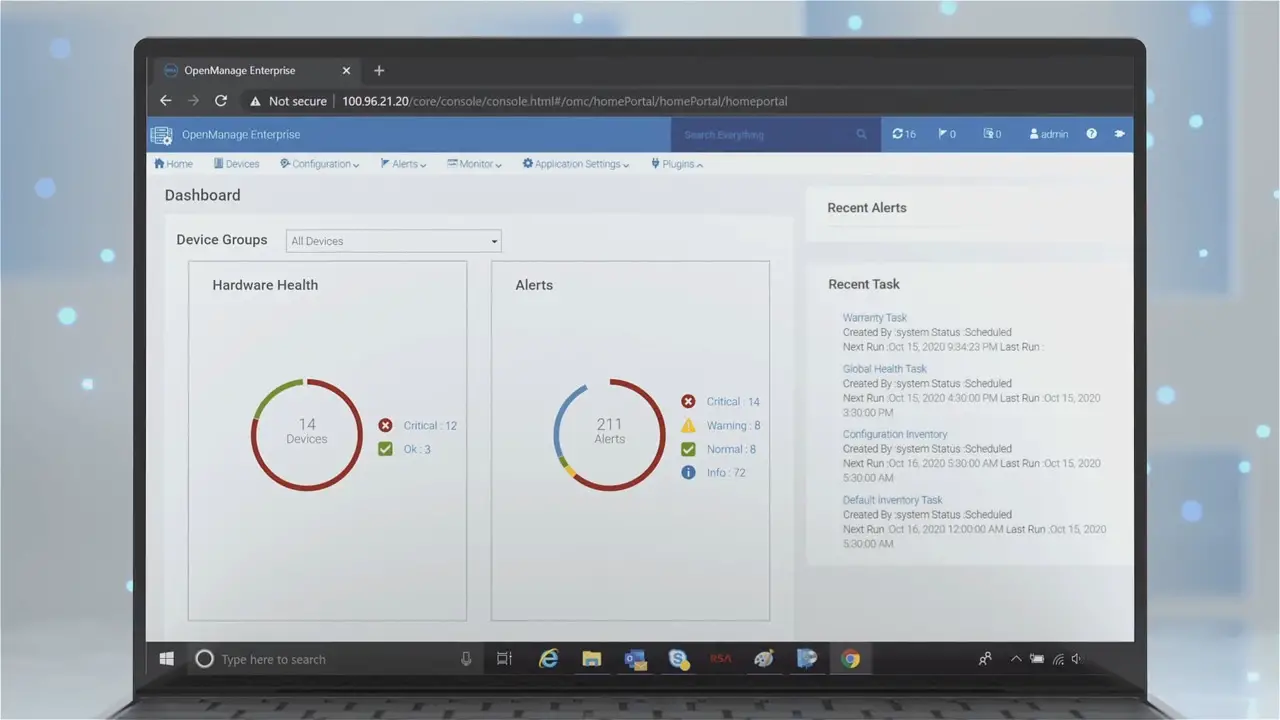Image resolution: width=1280 pixels, height=720 pixels.
Task: Click the OpenManage Enterprise logo icon
Action: point(161,134)
